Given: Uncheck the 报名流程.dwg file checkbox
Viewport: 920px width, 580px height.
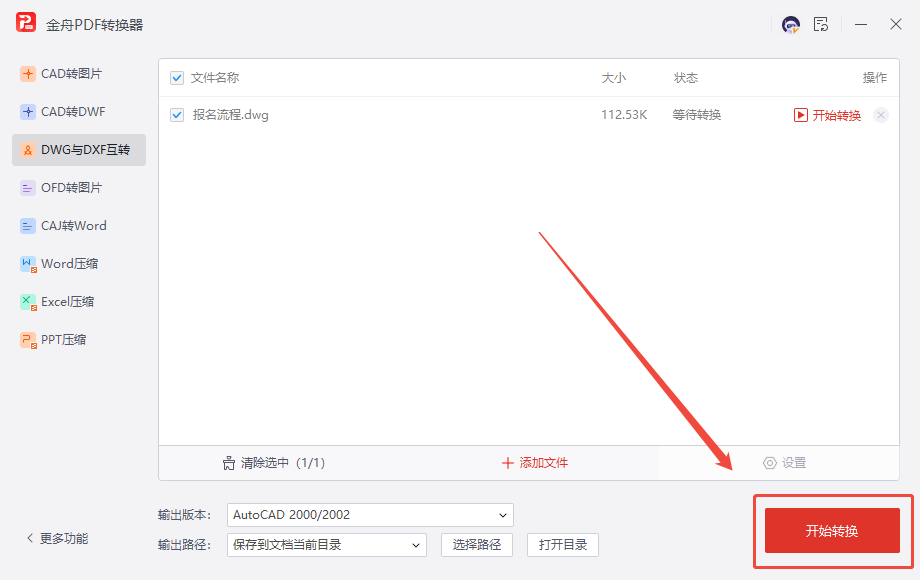Looking at the screenshot, I should 177,115.
